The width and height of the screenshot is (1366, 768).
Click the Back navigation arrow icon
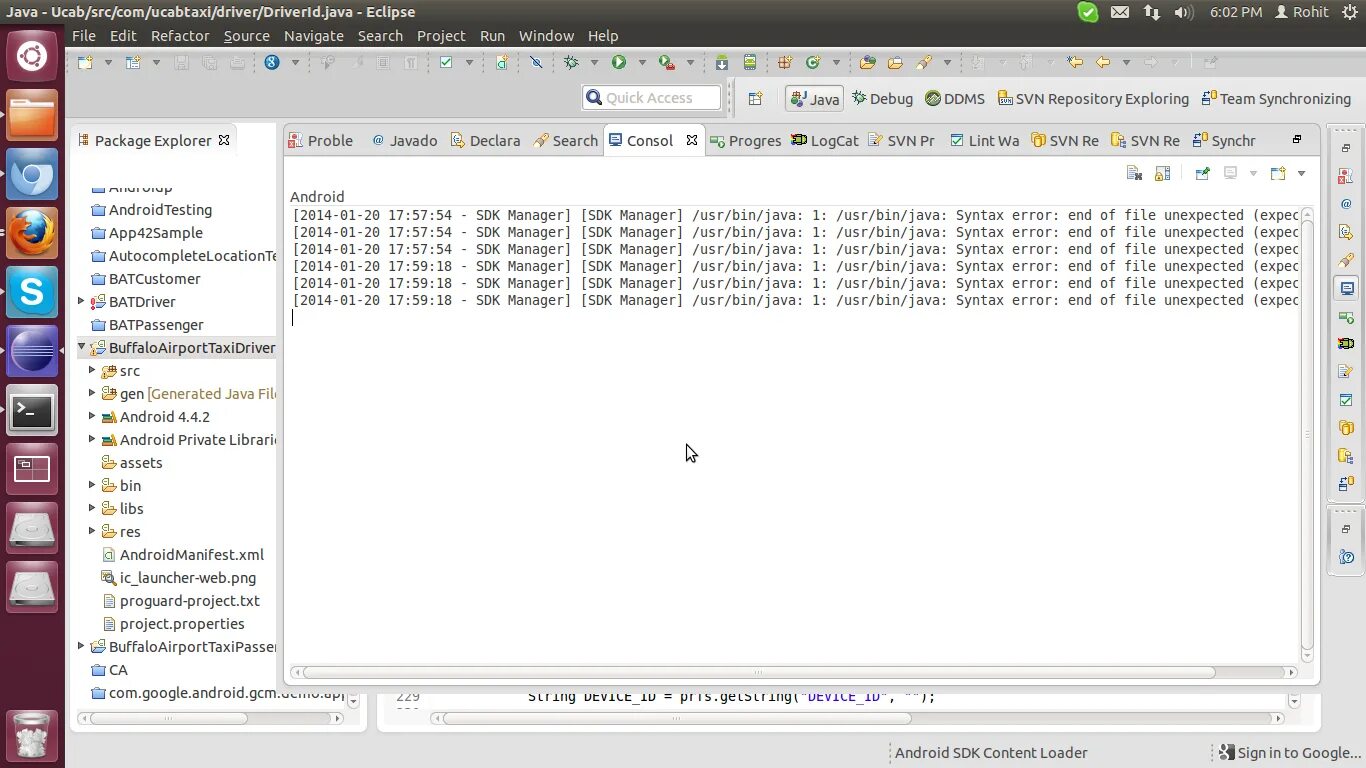click(x=1103, y=62)
